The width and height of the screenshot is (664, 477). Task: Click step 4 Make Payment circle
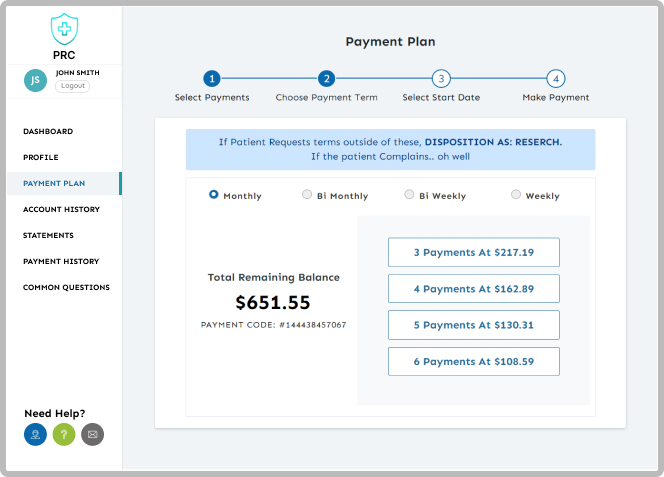tap(556, 79)
